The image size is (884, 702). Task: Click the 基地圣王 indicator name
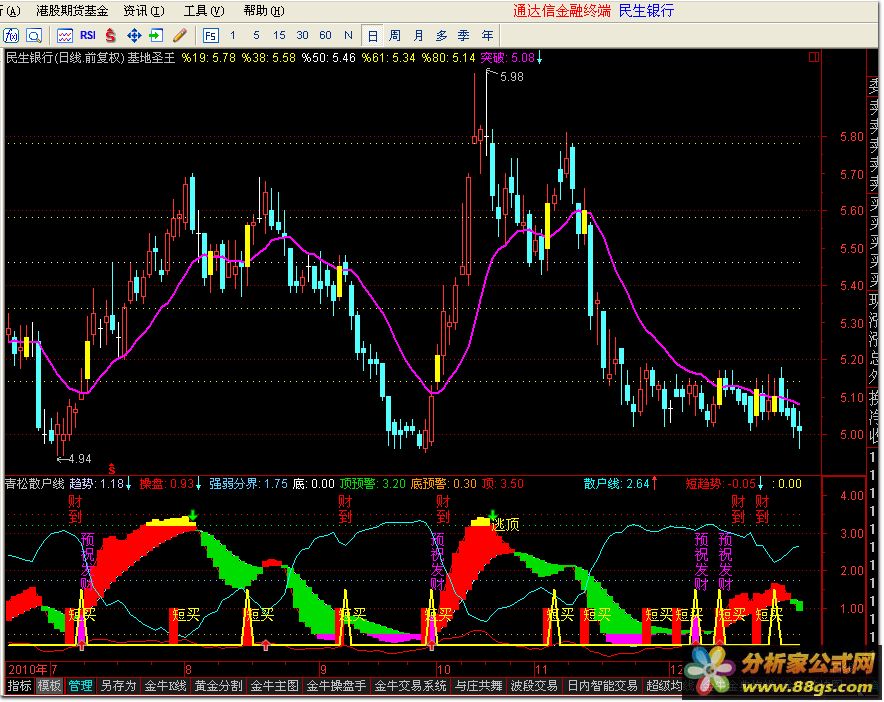(151, 58)
